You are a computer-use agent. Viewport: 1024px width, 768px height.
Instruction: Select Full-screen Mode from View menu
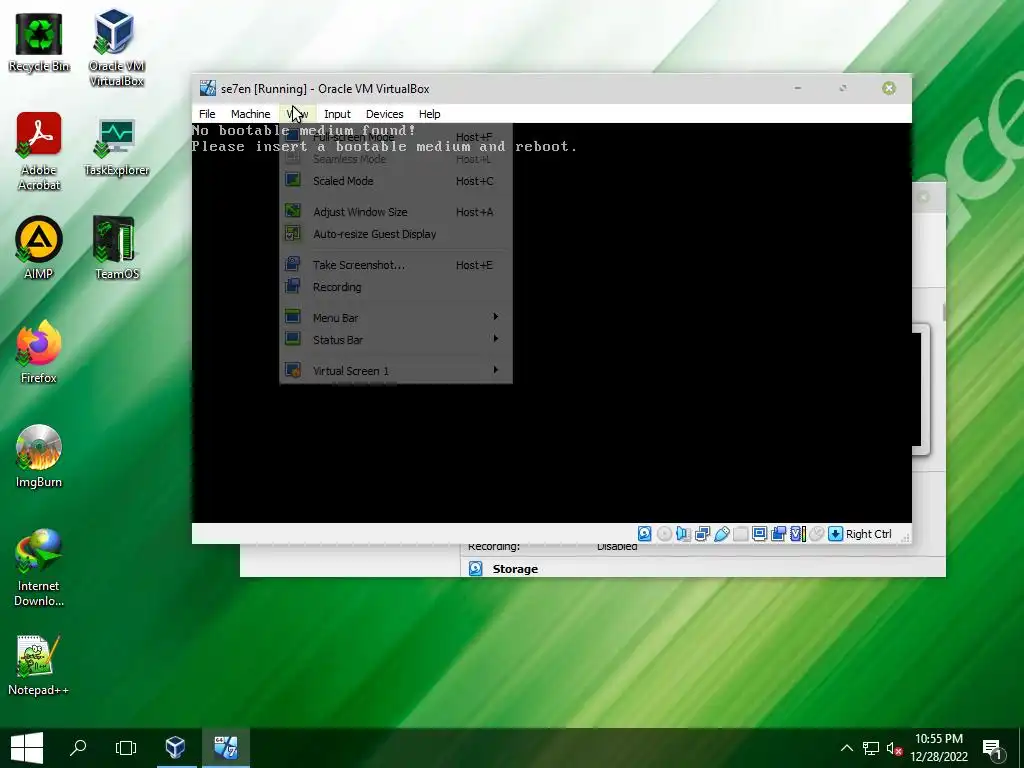[x=396, y=136]
